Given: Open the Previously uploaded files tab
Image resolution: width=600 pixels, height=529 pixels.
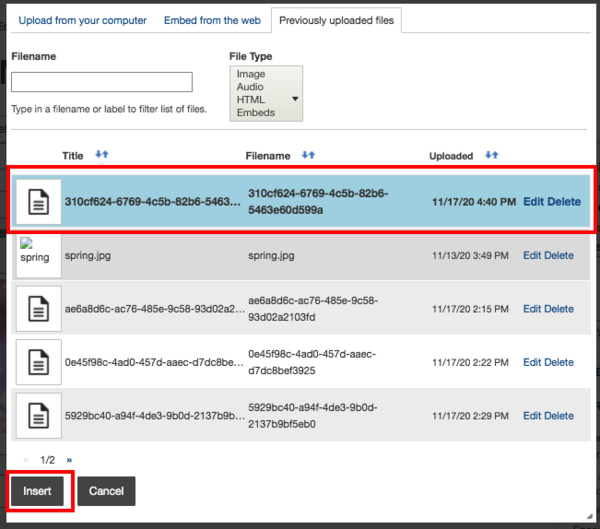Looking at the screenshot, I should coord(336,20).
